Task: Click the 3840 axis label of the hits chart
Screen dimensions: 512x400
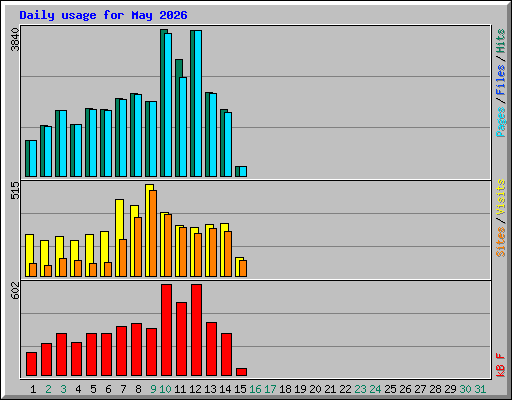Action: click(15, 40)
